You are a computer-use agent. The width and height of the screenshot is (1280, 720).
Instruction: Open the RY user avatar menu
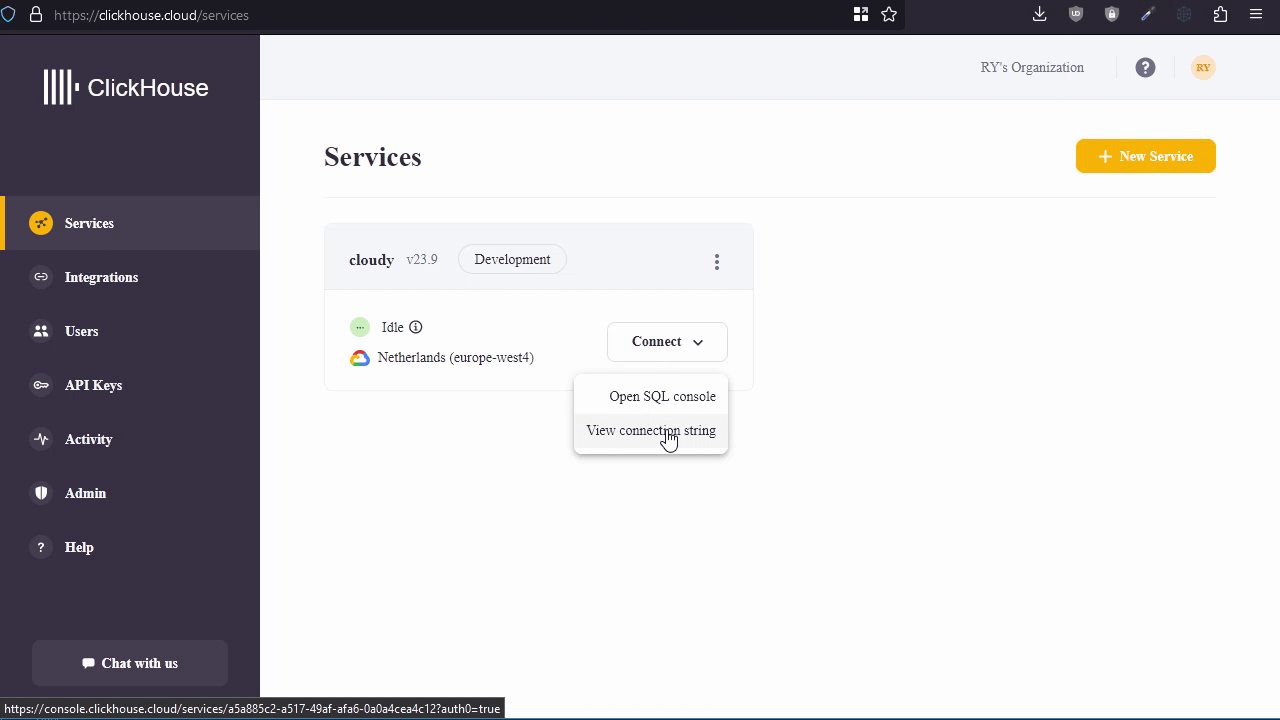click(1203, 67)
